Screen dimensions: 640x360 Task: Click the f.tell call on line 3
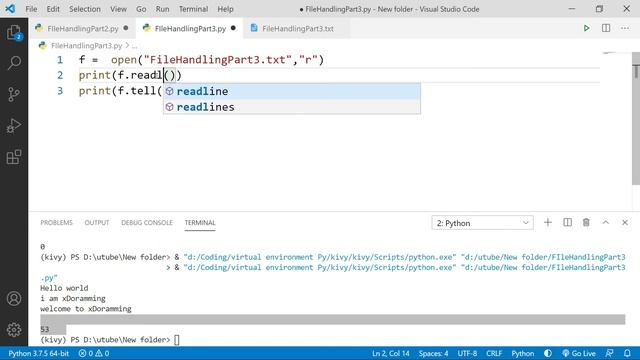pyautogui.click(x=140, y=91)
